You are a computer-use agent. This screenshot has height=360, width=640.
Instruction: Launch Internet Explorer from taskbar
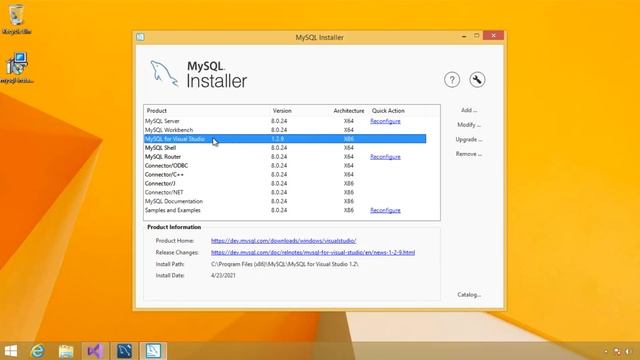pyautogui.click(x=38, y=351)
